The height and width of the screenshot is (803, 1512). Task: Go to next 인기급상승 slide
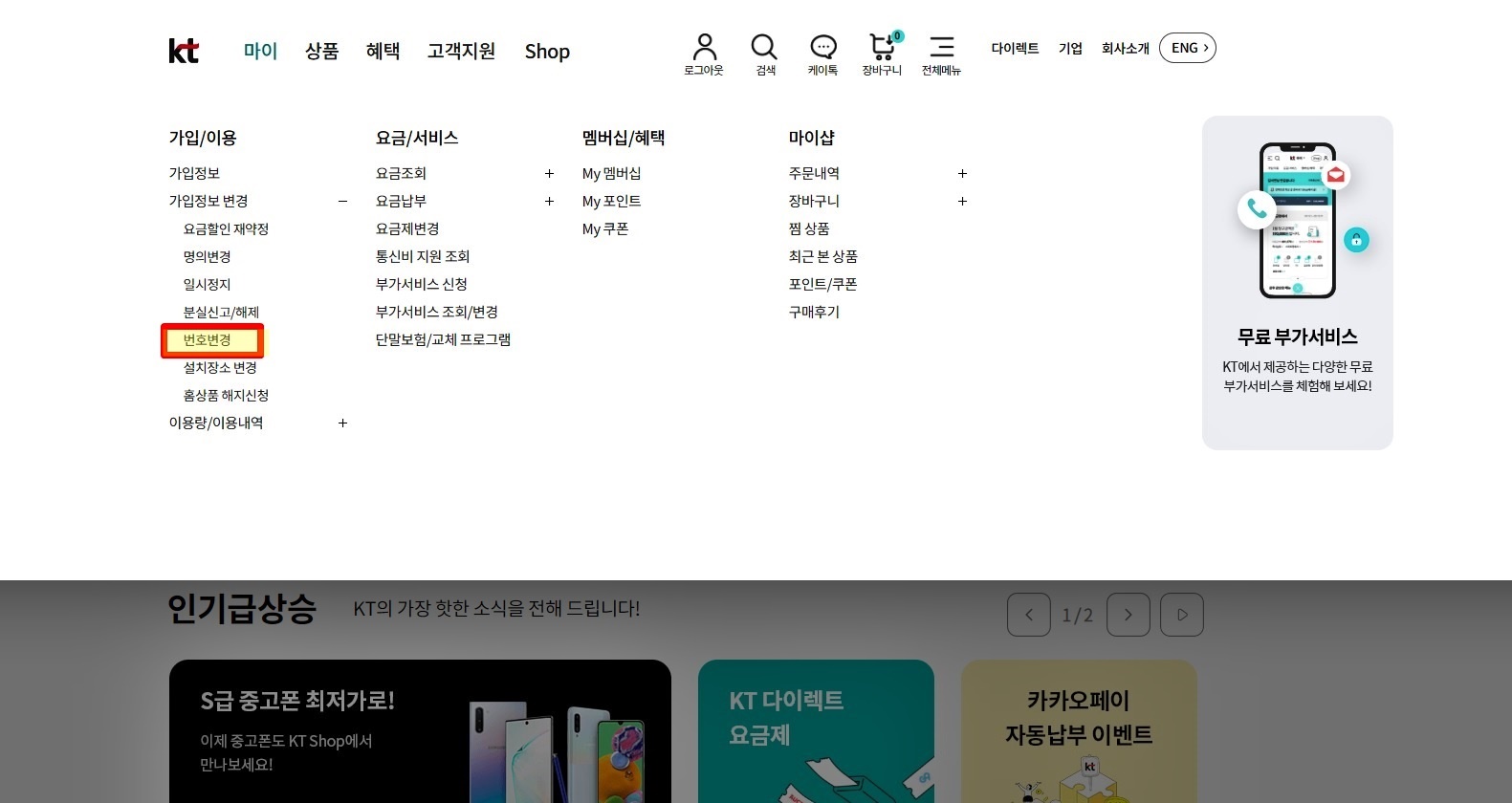point(1129,615)
